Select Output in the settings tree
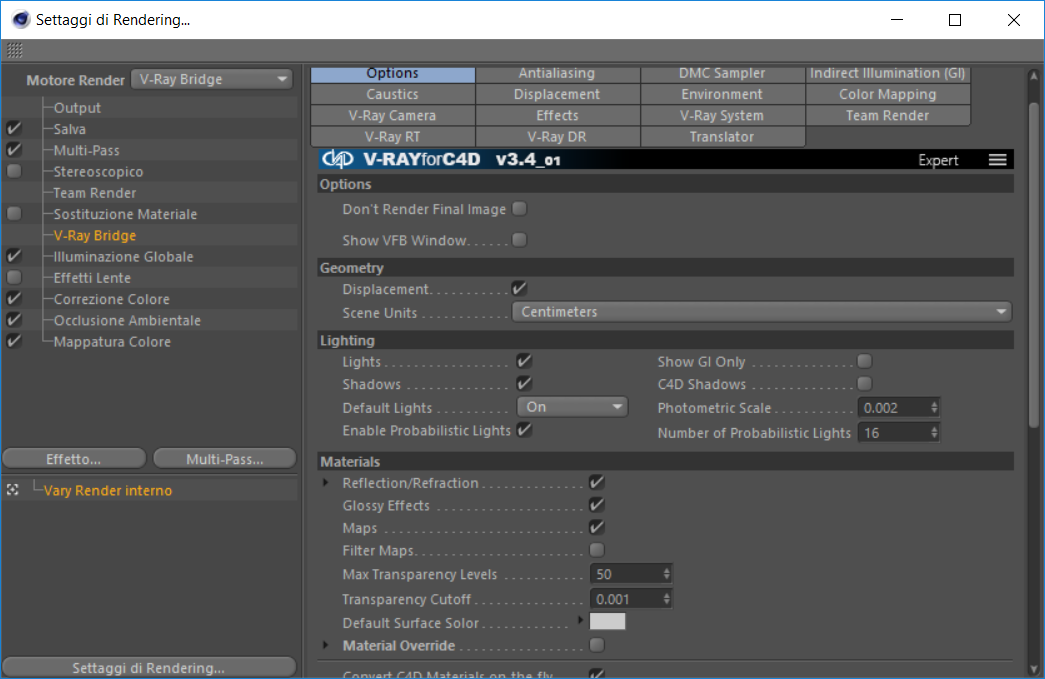The width and height of the screenshot is (1045, 679). click(77, 107)
